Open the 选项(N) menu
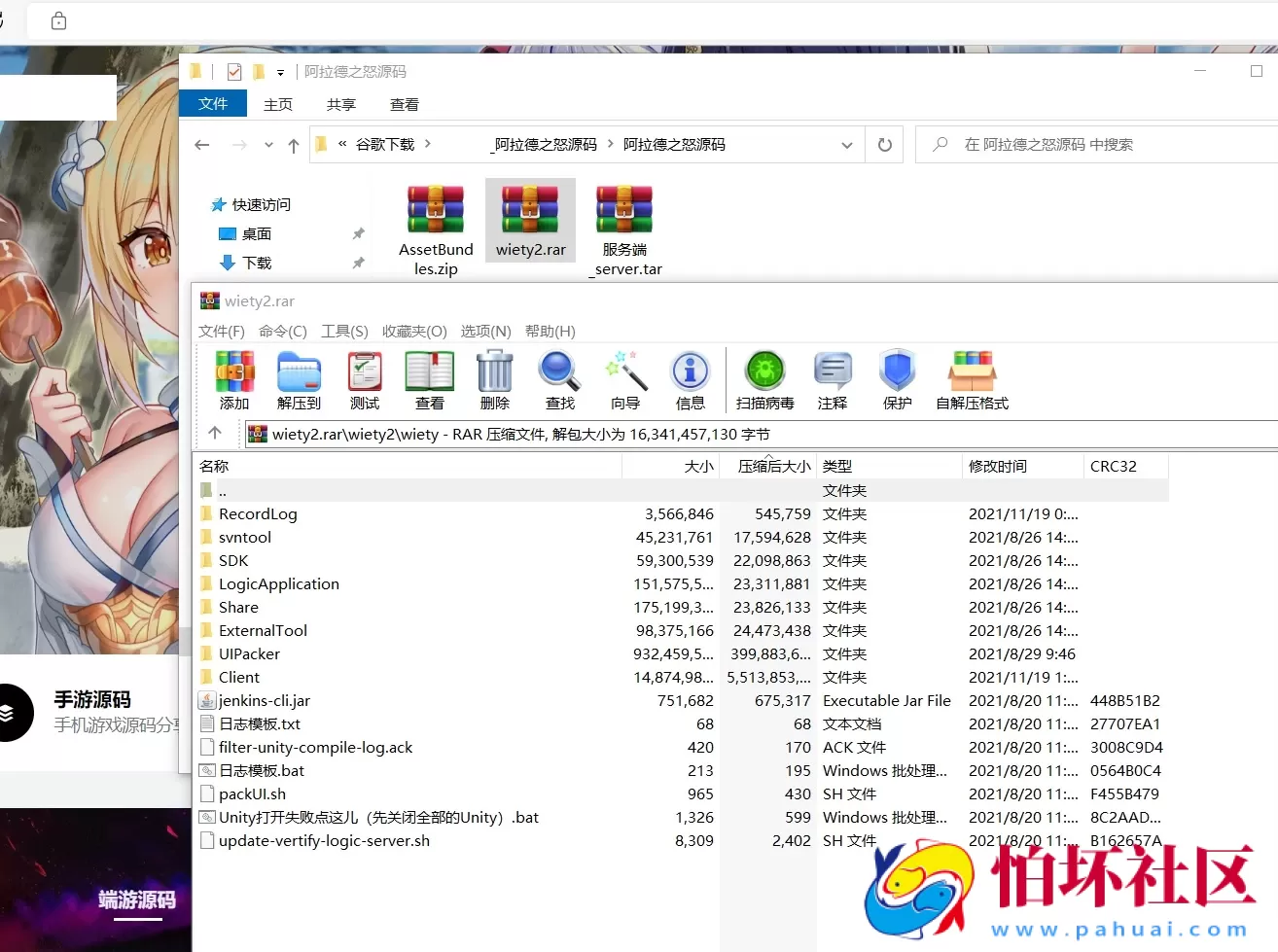Viewport: 1278px width, 952px height. [x=485, y=331]
